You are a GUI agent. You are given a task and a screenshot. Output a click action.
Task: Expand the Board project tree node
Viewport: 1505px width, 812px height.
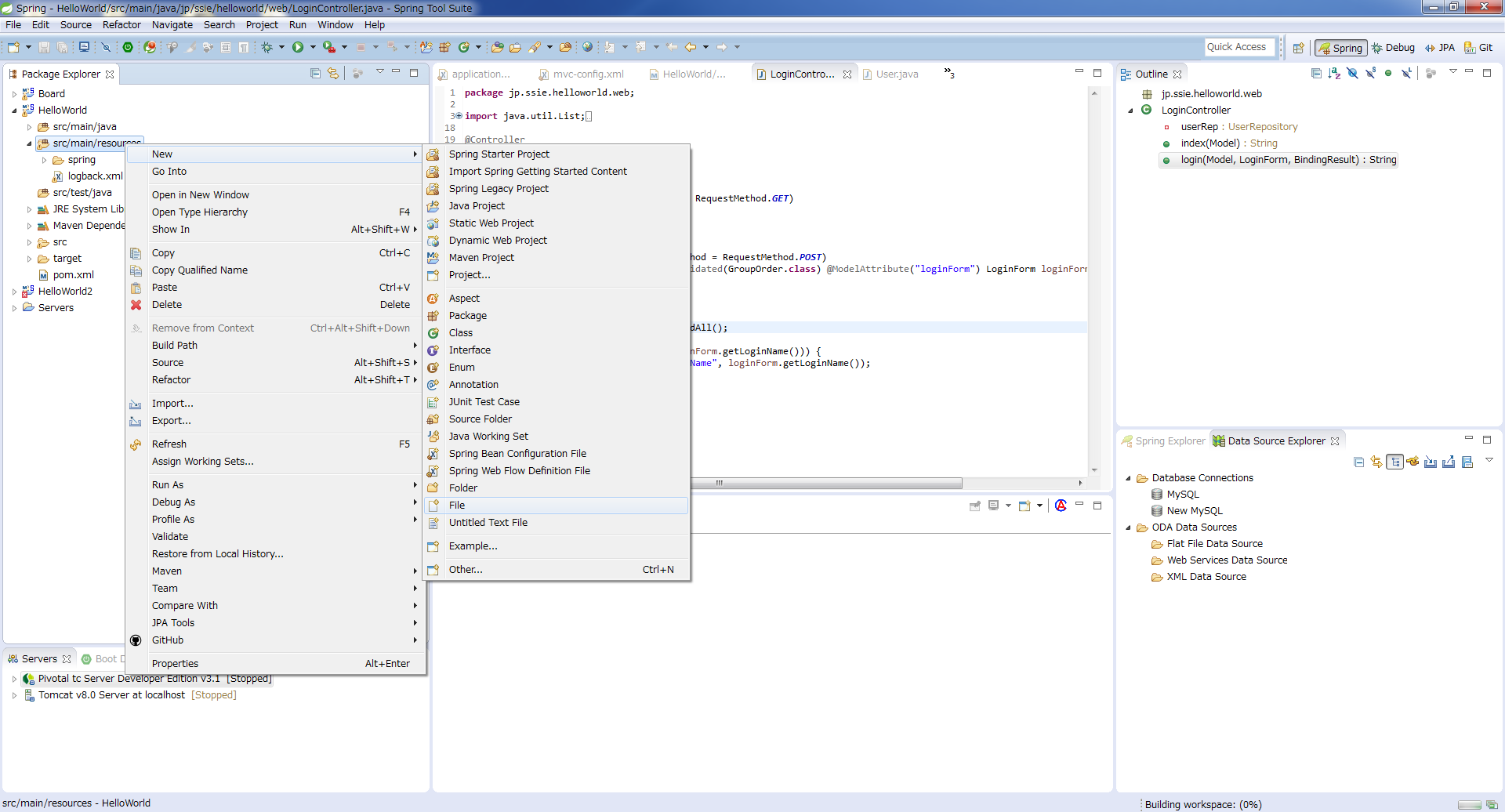tap(14, 94)
